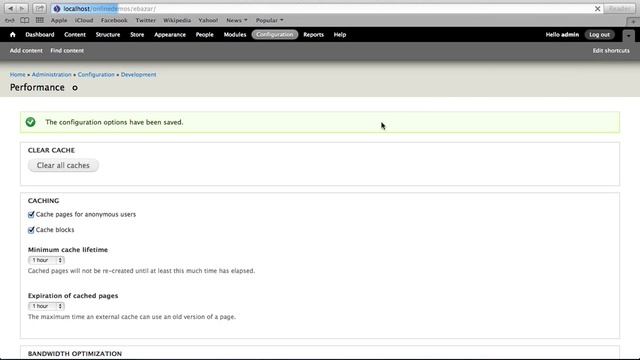
Task: Click the Clear all caches button
Action: click(x=63, y=165)
